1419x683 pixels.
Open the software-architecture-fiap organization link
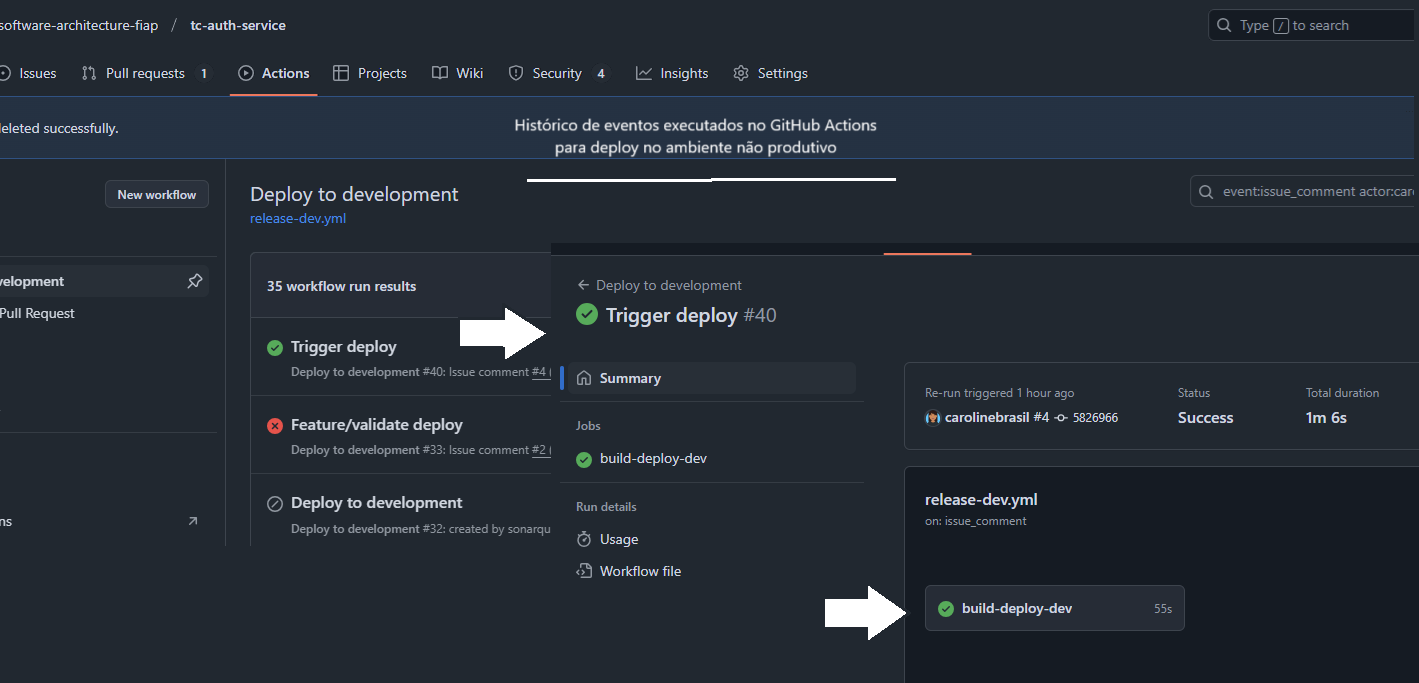79,25
